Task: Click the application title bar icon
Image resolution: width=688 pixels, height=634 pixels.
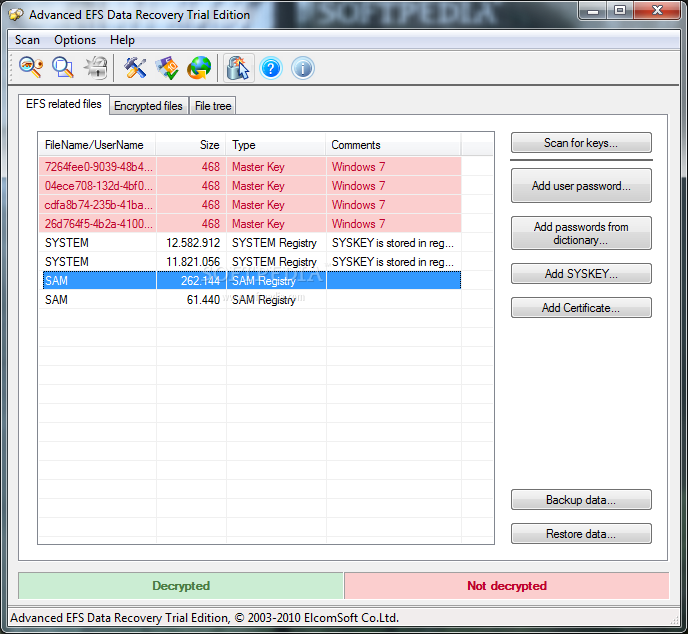Action: pyautogui.click(x=16, y=14)
